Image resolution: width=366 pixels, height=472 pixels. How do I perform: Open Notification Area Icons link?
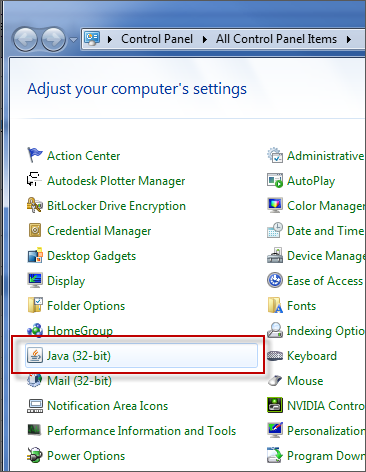pyautogui.click(x=108, y=406)
